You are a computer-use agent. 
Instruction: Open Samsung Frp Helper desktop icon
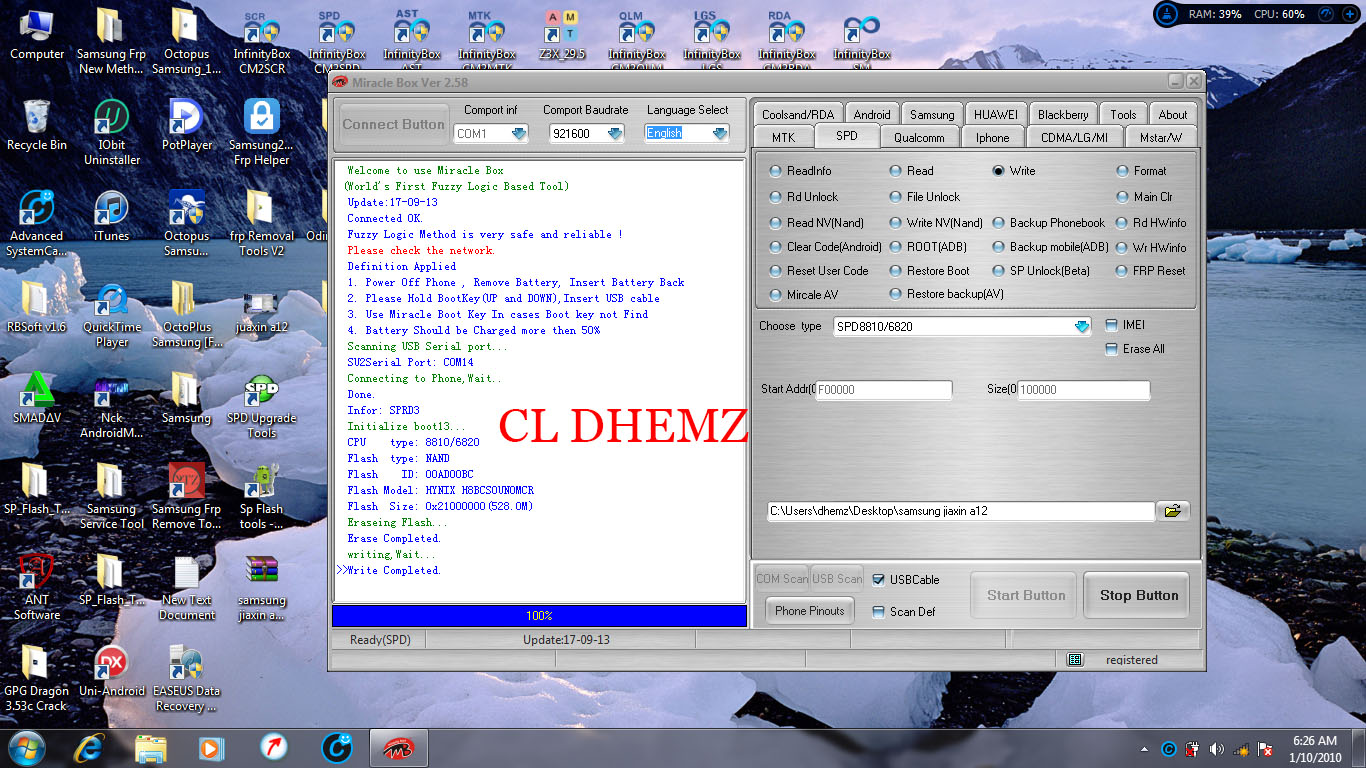[x=261, y=132]
